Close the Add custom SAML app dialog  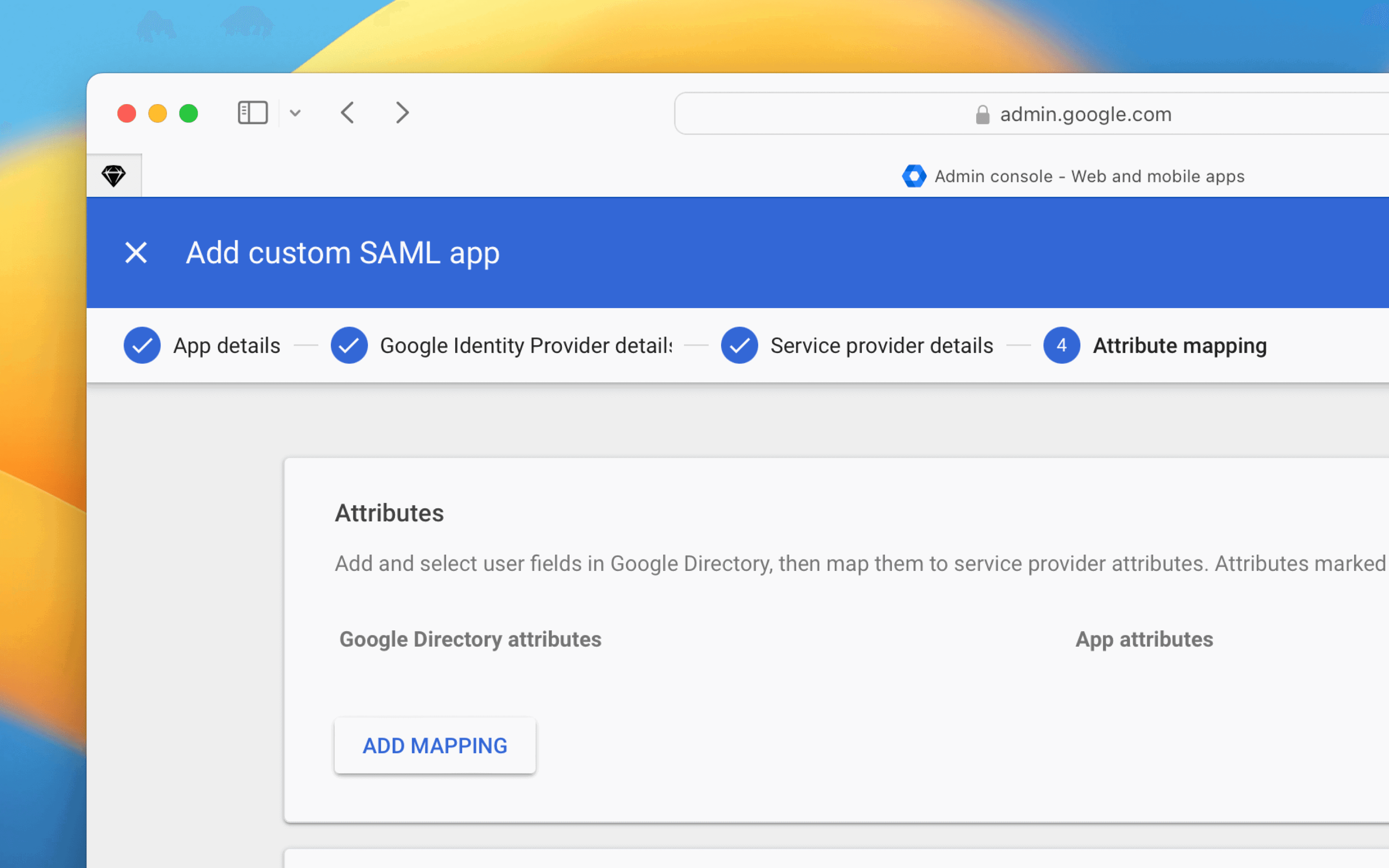[x=136, y=253]
